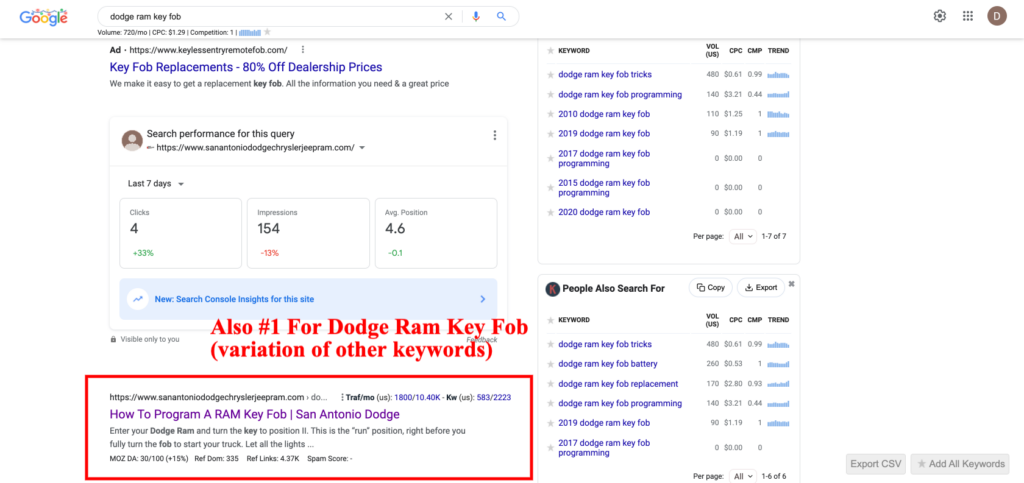This screenshot has height=483, width=1024.
Task: Click the "Visible only to you" text
Action: coord(150,339)
